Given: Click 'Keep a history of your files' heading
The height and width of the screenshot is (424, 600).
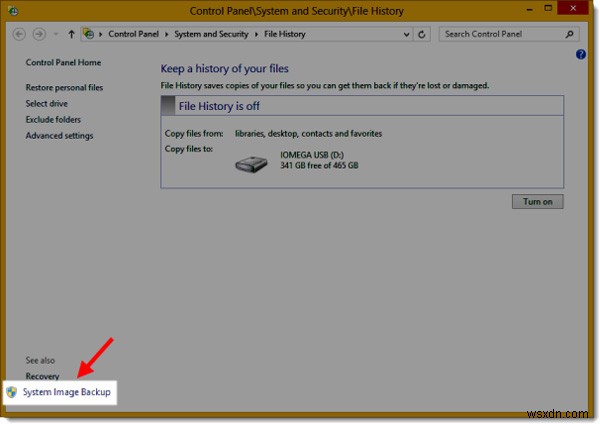Looking at the screenshot, I should [x=225, y=68].
